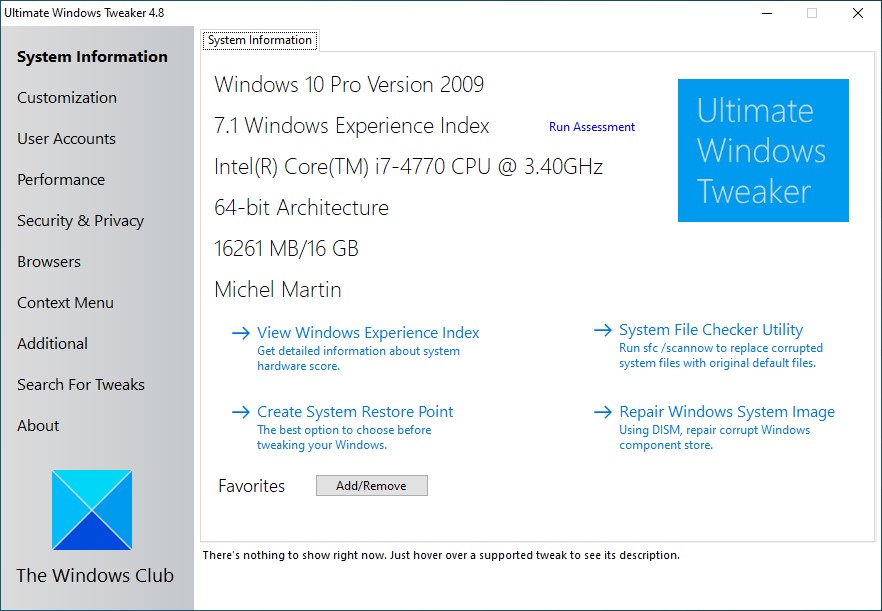
Task: Click 'Get detailed information about system hardware score' text
Action: point(358,358)
